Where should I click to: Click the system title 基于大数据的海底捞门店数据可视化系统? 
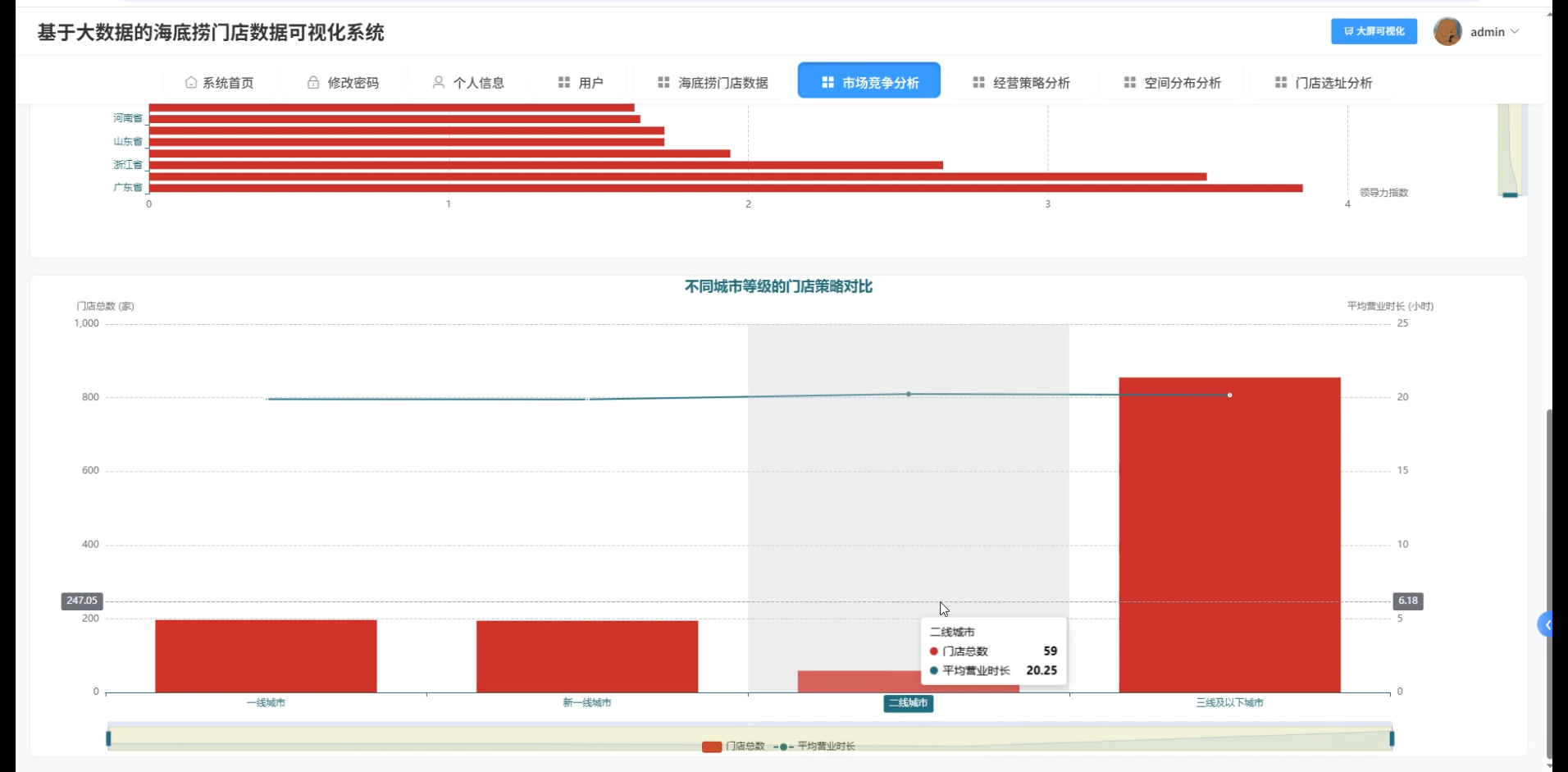211,32
